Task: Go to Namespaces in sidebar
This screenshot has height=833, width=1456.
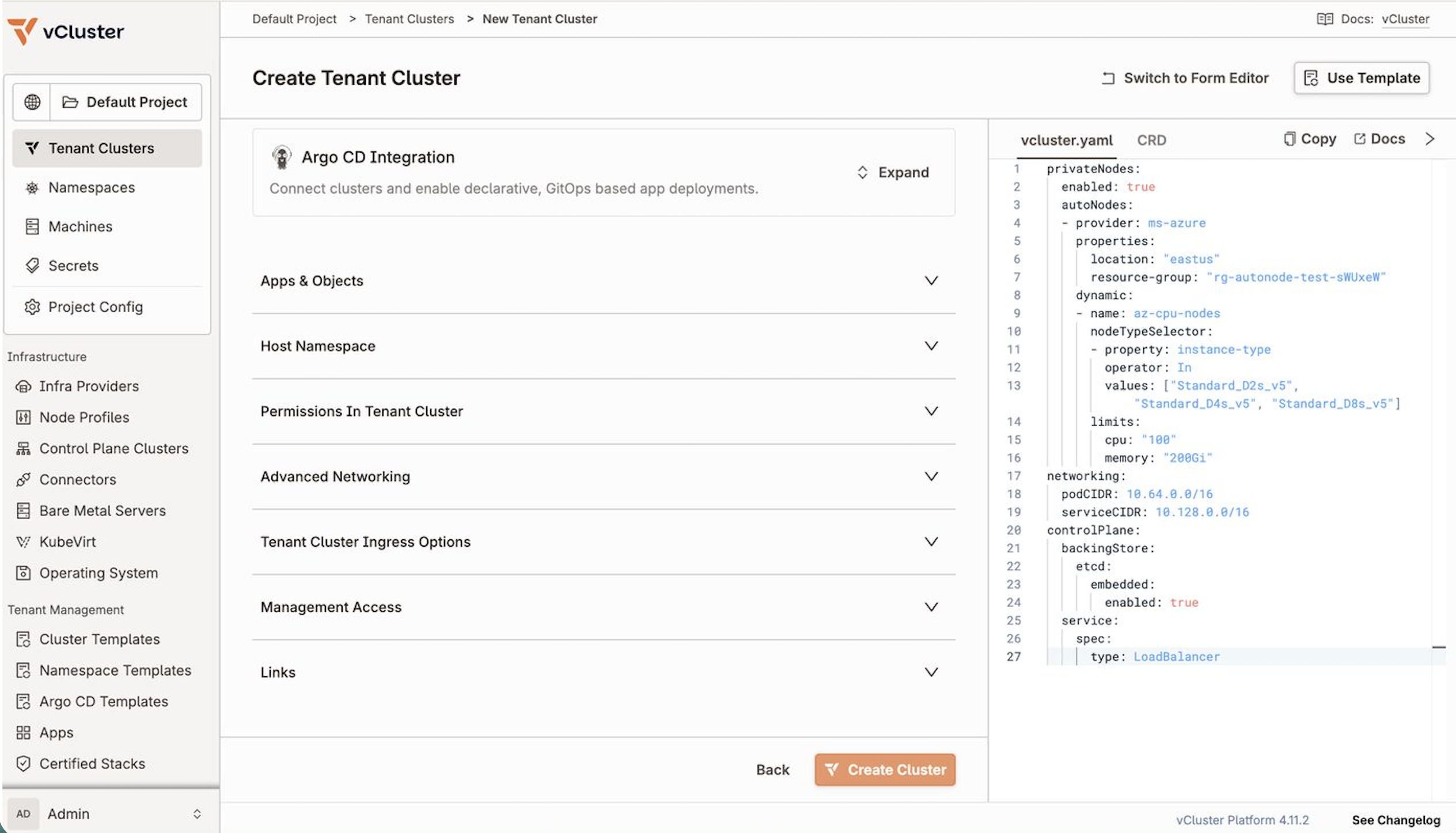Action: (107, 187)
